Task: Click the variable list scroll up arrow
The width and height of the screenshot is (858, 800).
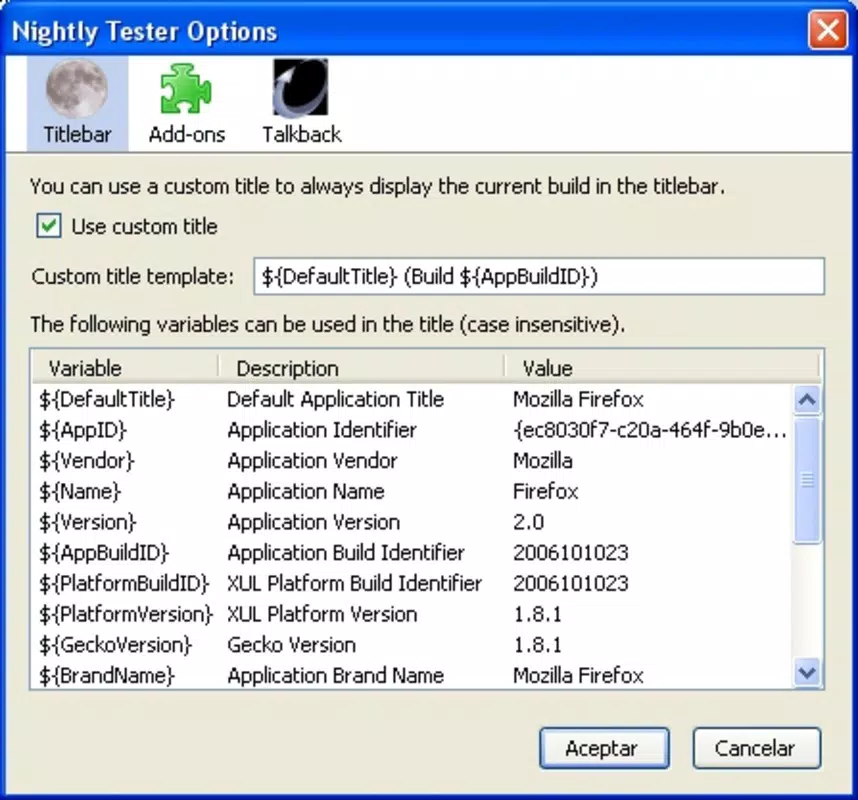Action: point(808,400)
